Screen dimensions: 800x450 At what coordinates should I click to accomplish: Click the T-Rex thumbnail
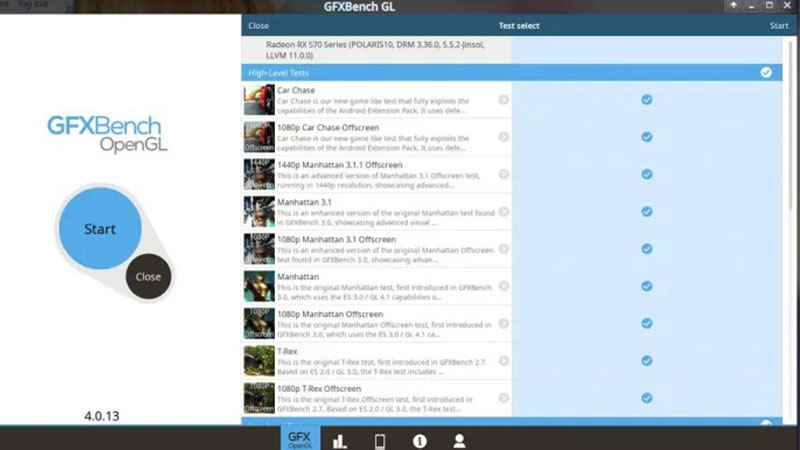259,360
